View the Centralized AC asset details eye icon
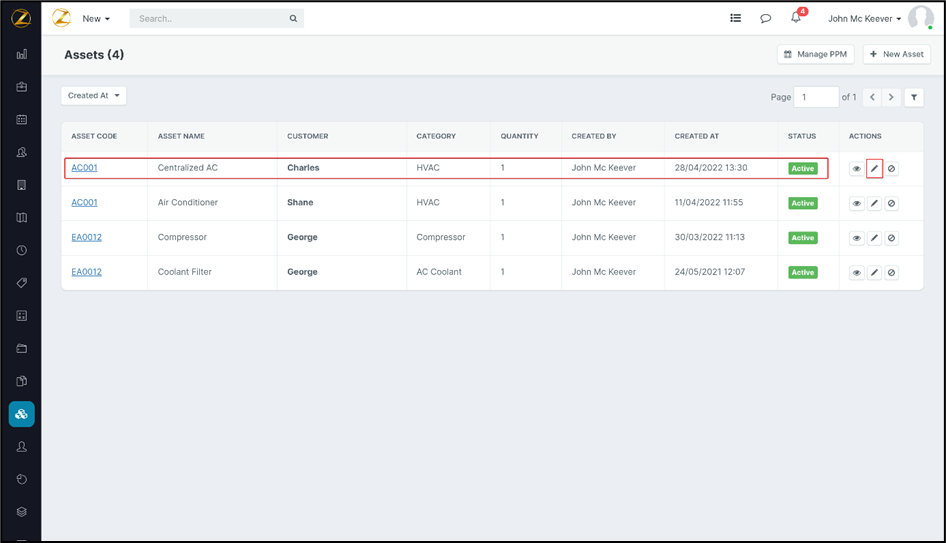The width and height of the screenshot is (946, 543). [856, 169]
